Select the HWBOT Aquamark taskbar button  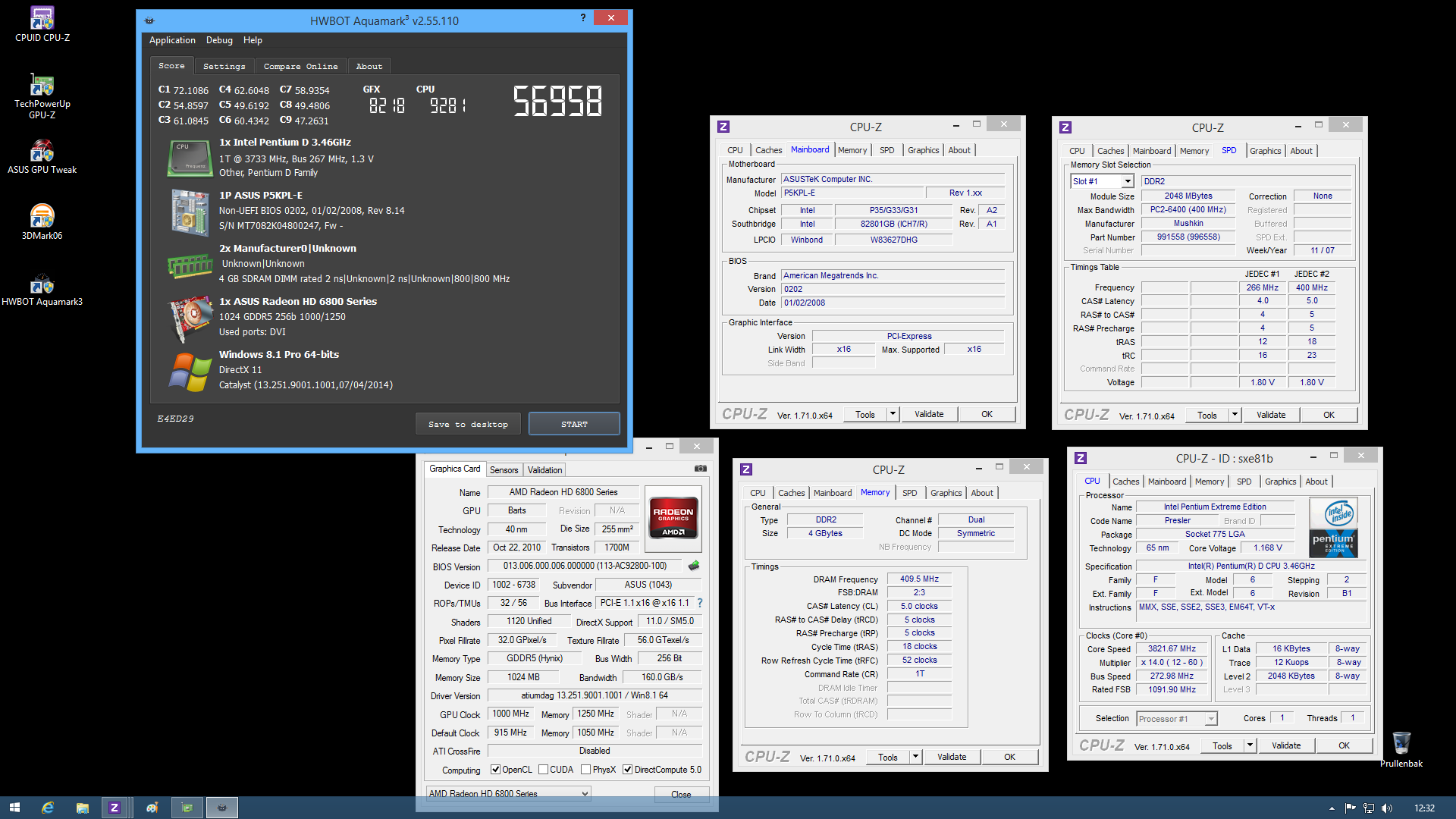(222, 808)
